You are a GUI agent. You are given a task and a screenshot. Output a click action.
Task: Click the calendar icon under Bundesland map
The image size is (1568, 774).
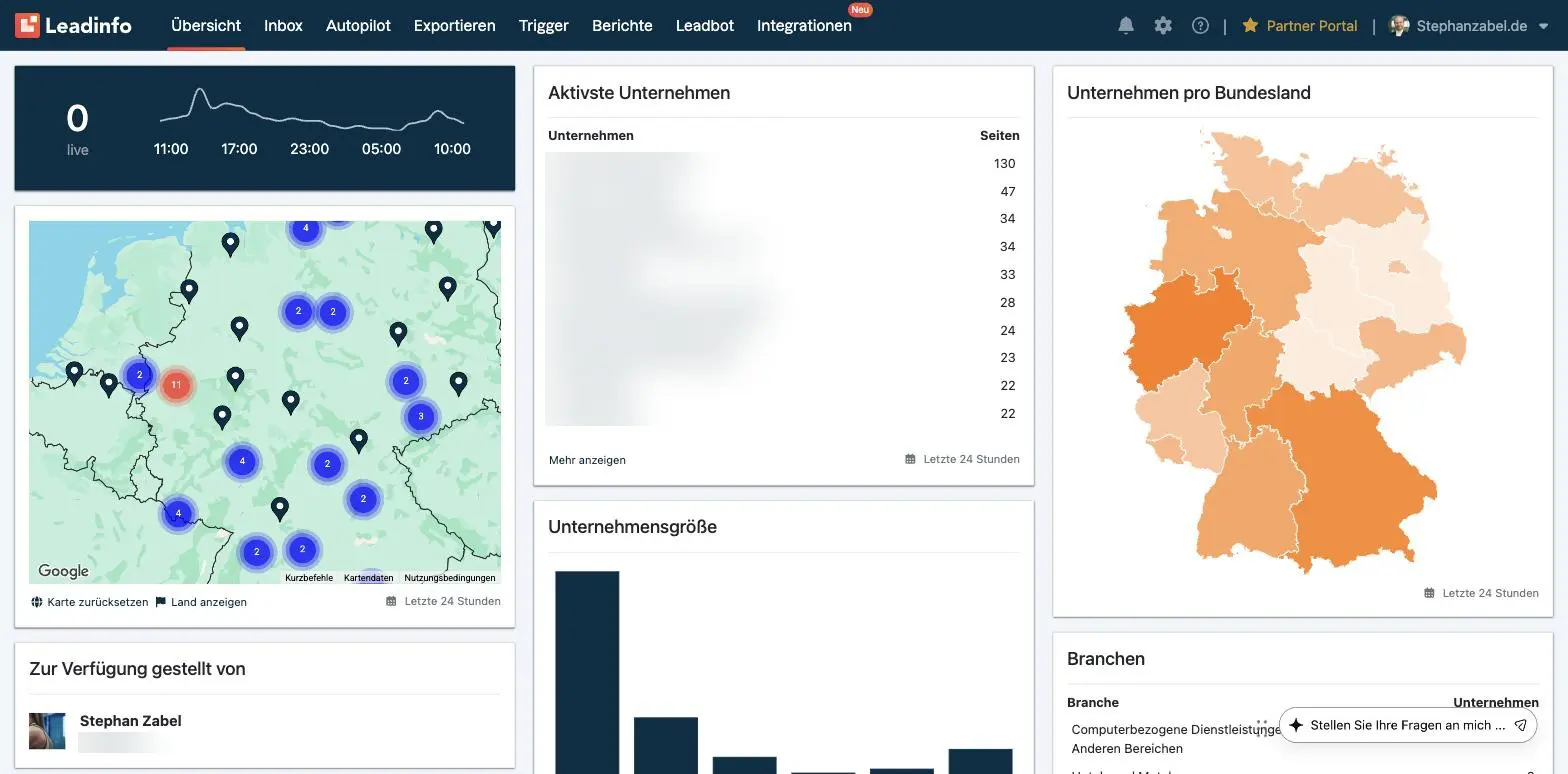tap(1429, 593)
